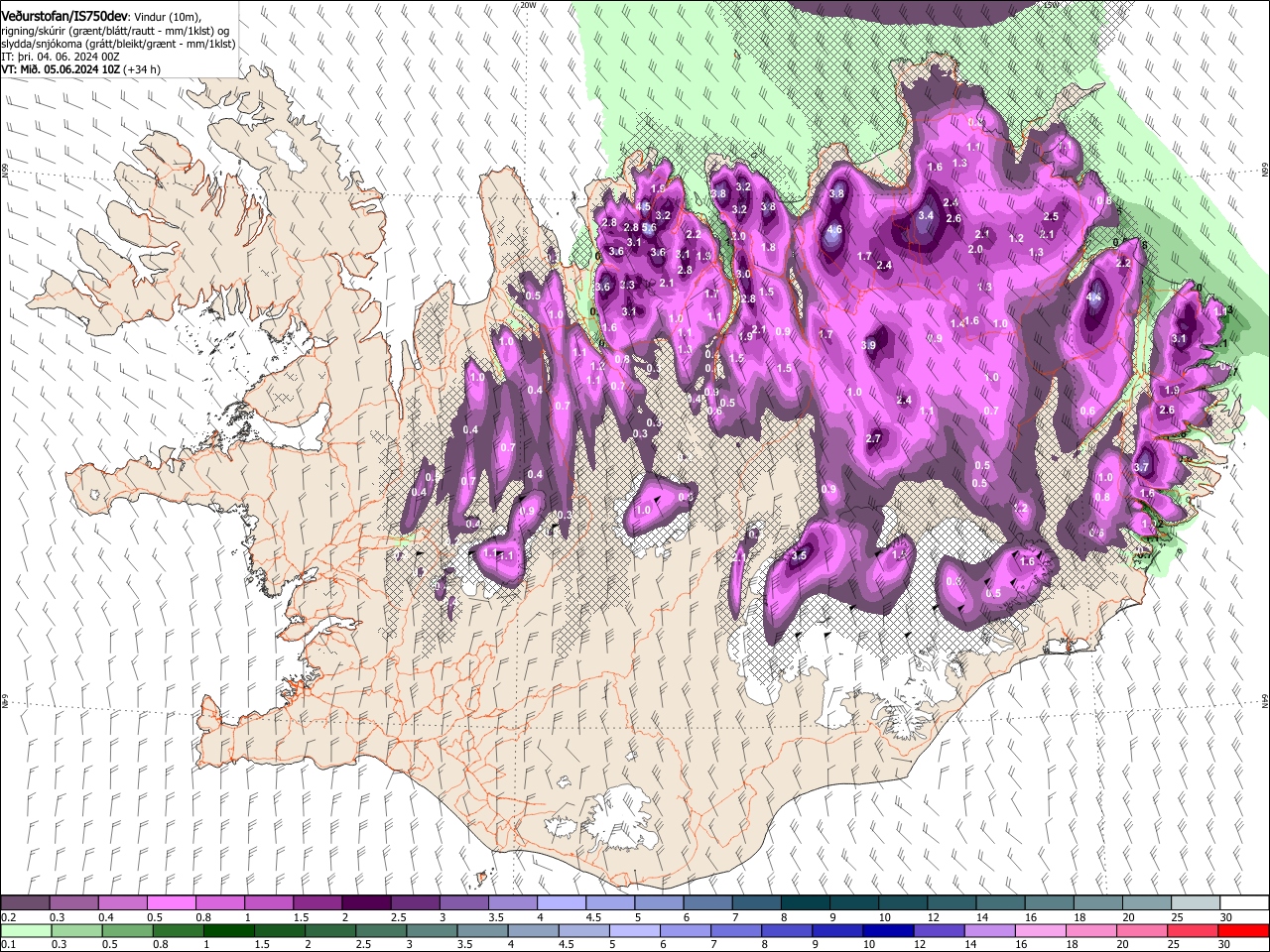Click the darkest purple 2 swatch in snow legend
Screen dimensions: 1270x952
(x=365, y=903)
